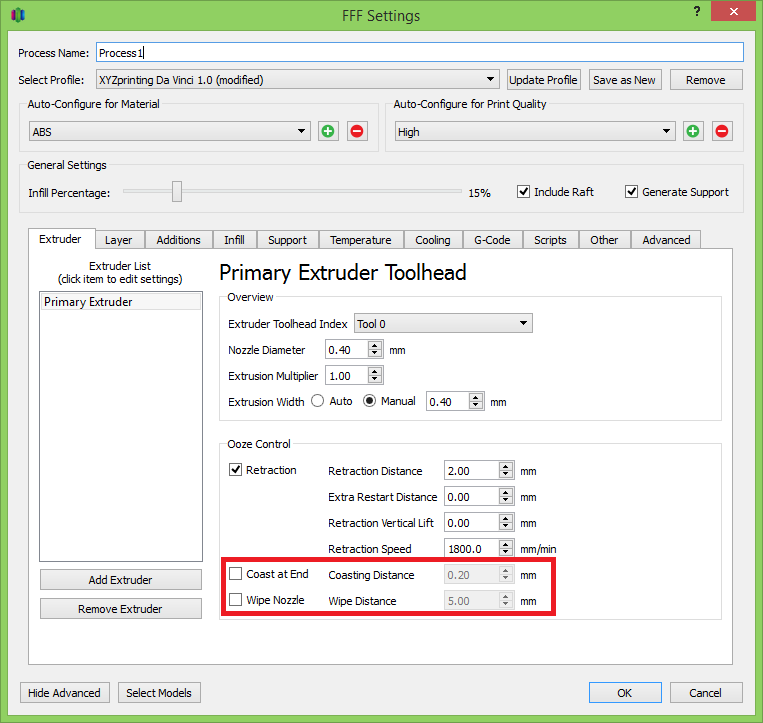Open the Select Profile dropdown

298,79
